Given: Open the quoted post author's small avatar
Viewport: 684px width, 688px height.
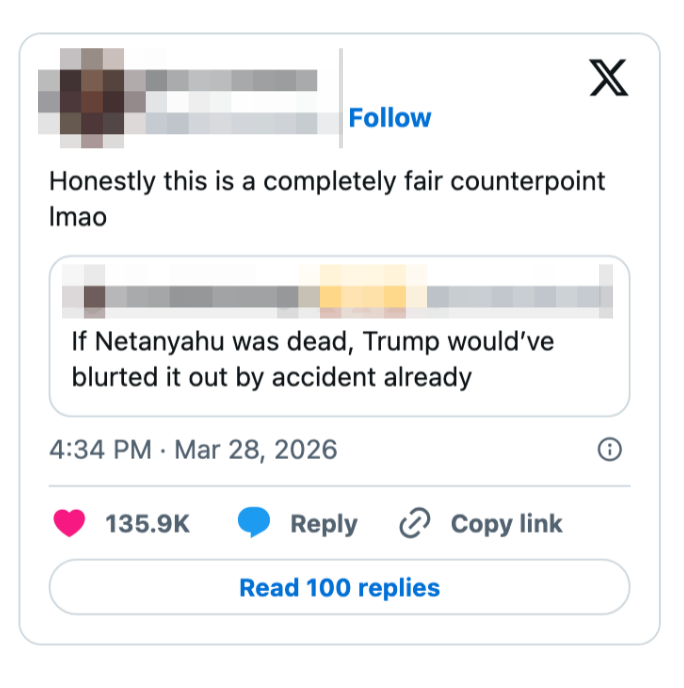Looking at the screenshot, I should click(94, 296).
